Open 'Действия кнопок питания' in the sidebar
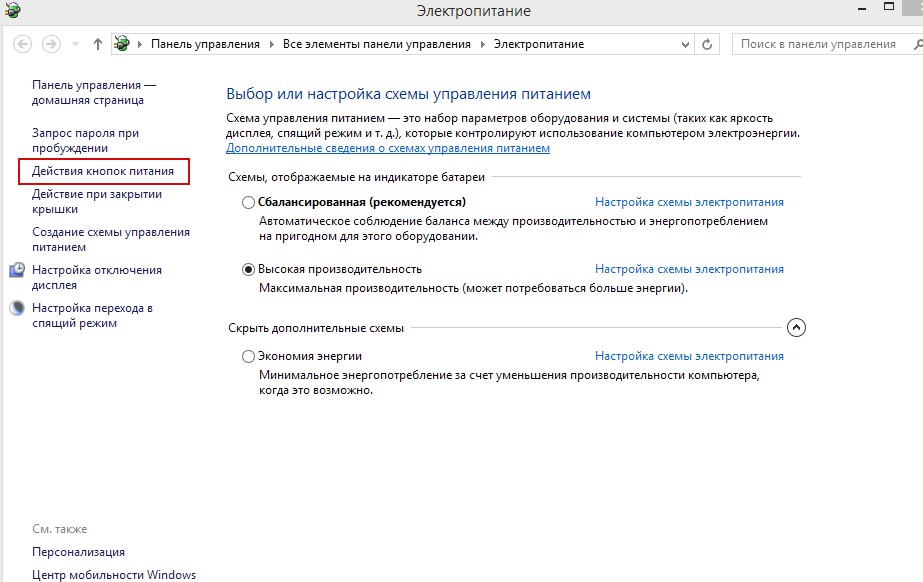 tap(103, 171)
